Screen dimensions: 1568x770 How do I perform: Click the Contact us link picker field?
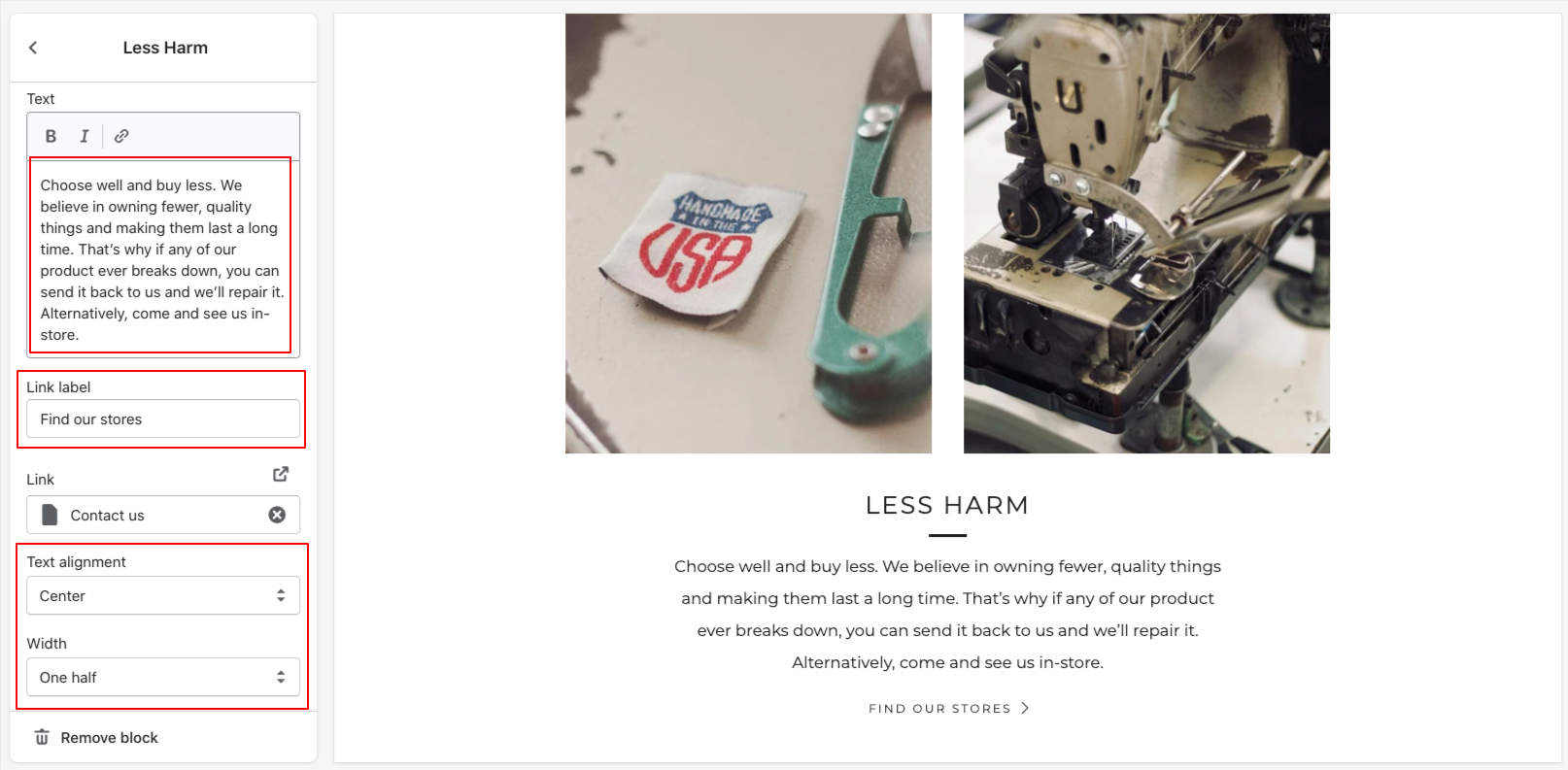coord(163,515)
